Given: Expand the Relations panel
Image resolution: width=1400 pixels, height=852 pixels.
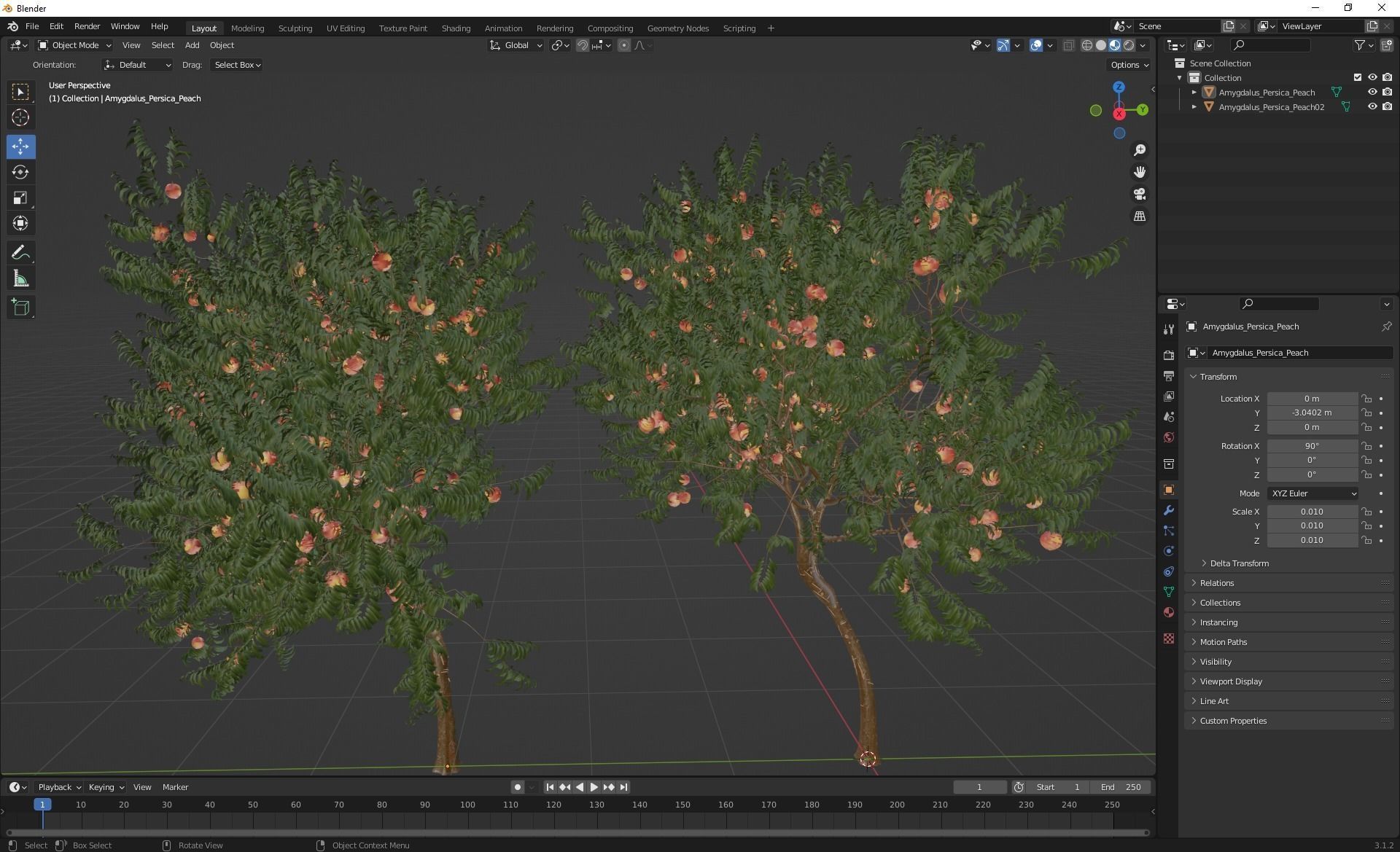Looking at the screenshot, I should tap(1216, 583).
